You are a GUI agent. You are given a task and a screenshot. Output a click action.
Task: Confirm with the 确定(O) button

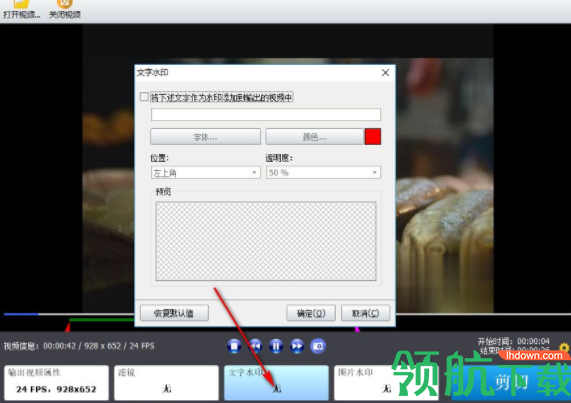tap(311, 313)
